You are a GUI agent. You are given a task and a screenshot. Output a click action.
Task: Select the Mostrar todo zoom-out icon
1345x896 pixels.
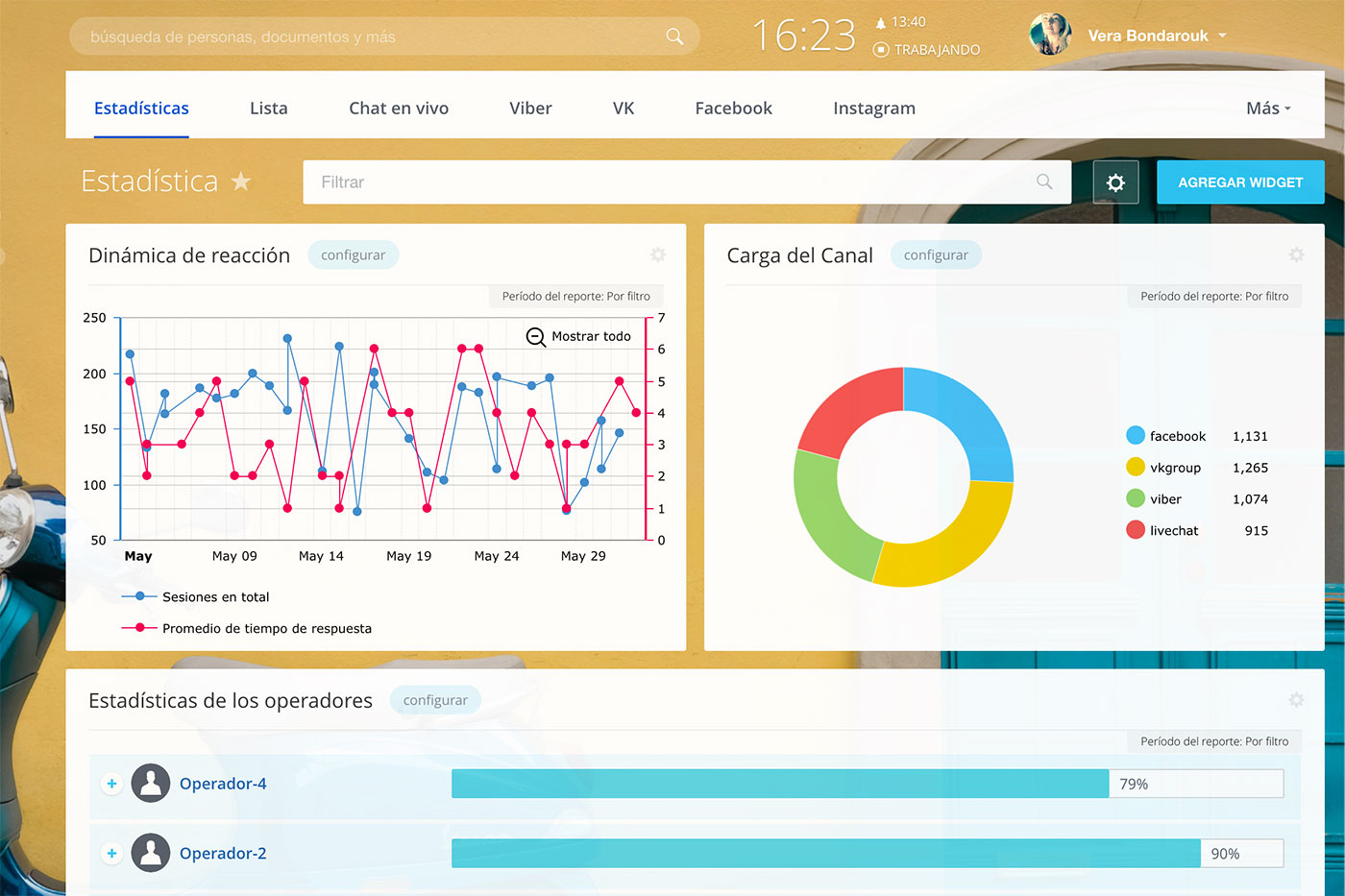pyautogui.click(x=535, y=337)
